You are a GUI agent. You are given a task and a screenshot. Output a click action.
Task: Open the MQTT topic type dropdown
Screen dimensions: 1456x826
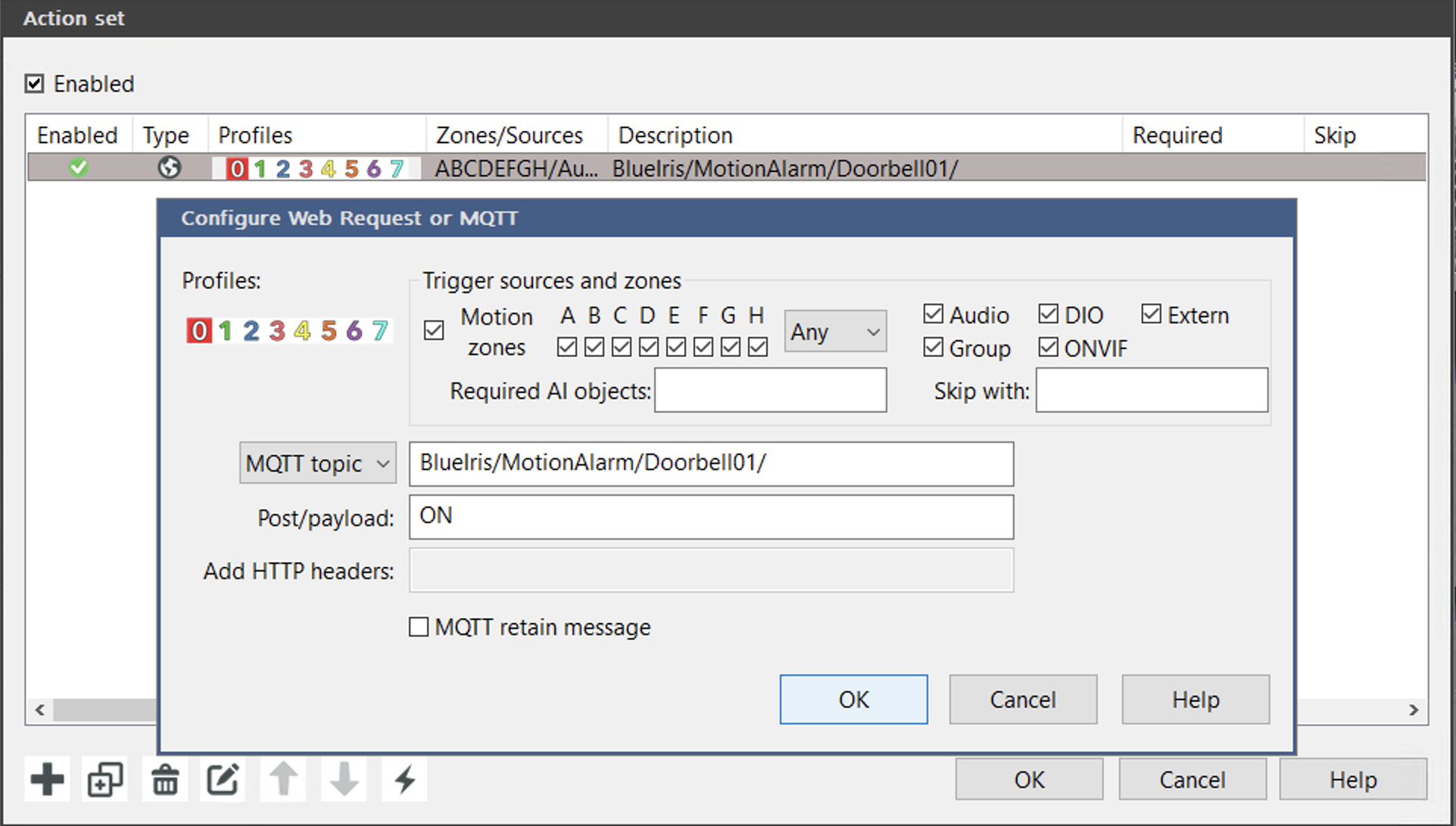[318, 463]
